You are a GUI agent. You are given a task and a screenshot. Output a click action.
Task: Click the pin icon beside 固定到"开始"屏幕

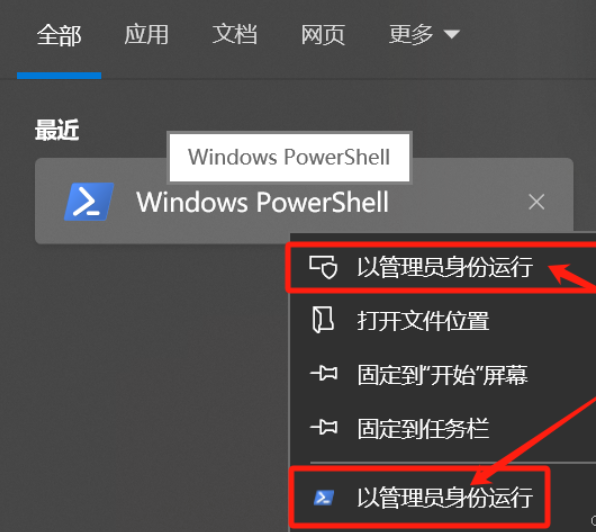pyautogui.click(x=324, y=374)
